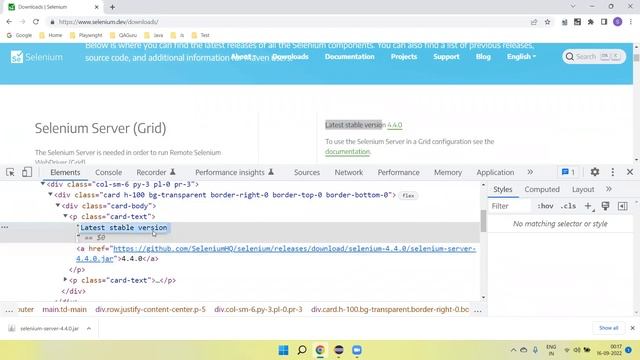
Task: Open taskbar search magnifier
Action: tap(302, 350)
